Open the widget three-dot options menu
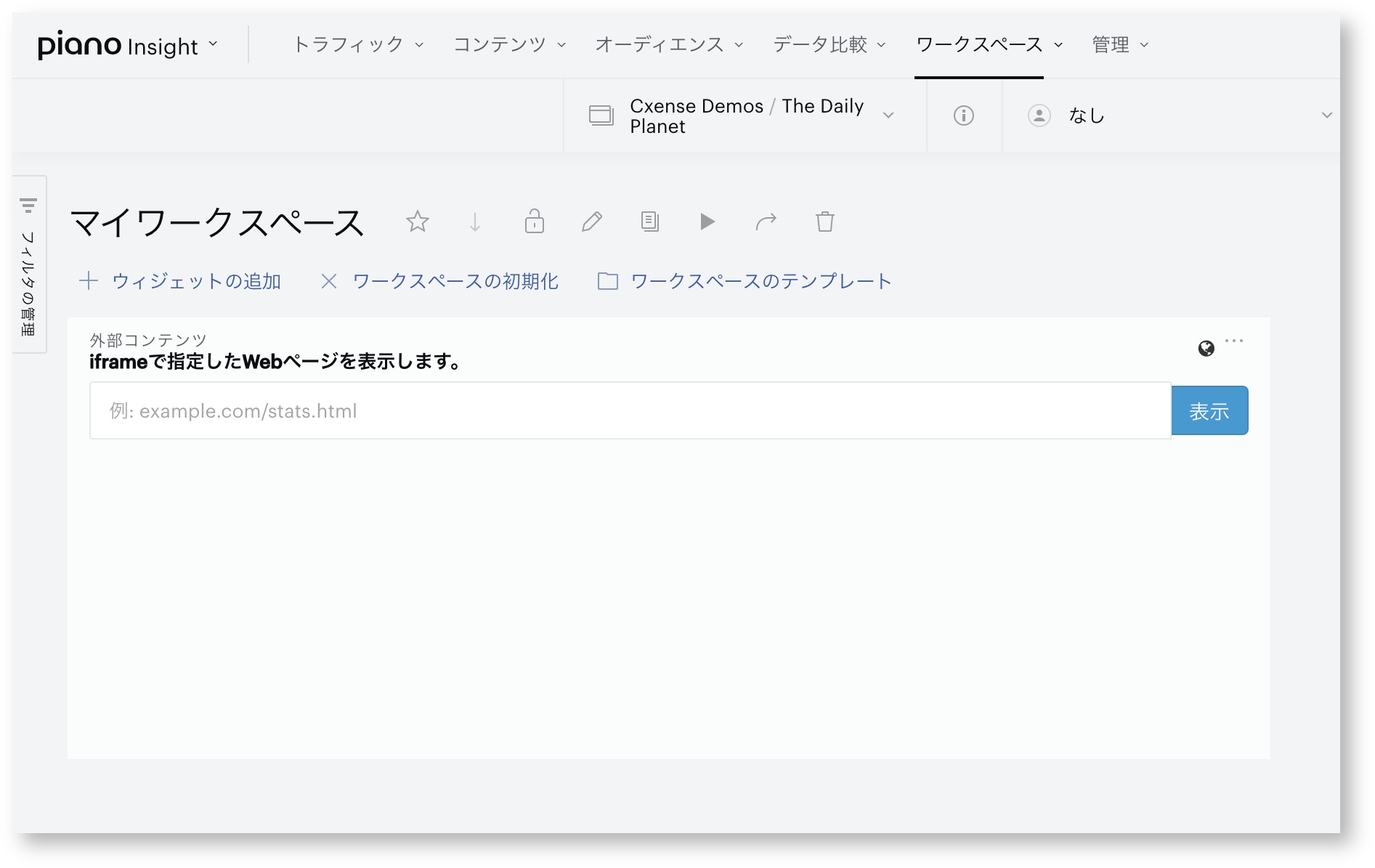 pyautogui.click(x=1234, y=341)
